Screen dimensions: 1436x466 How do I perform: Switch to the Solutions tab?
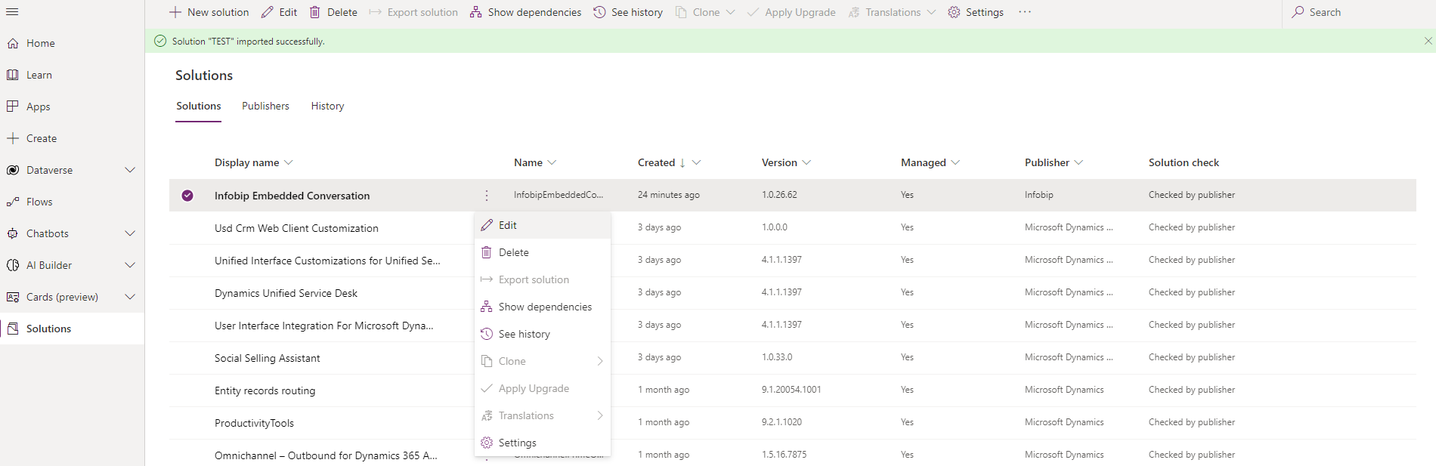[198, 106]
